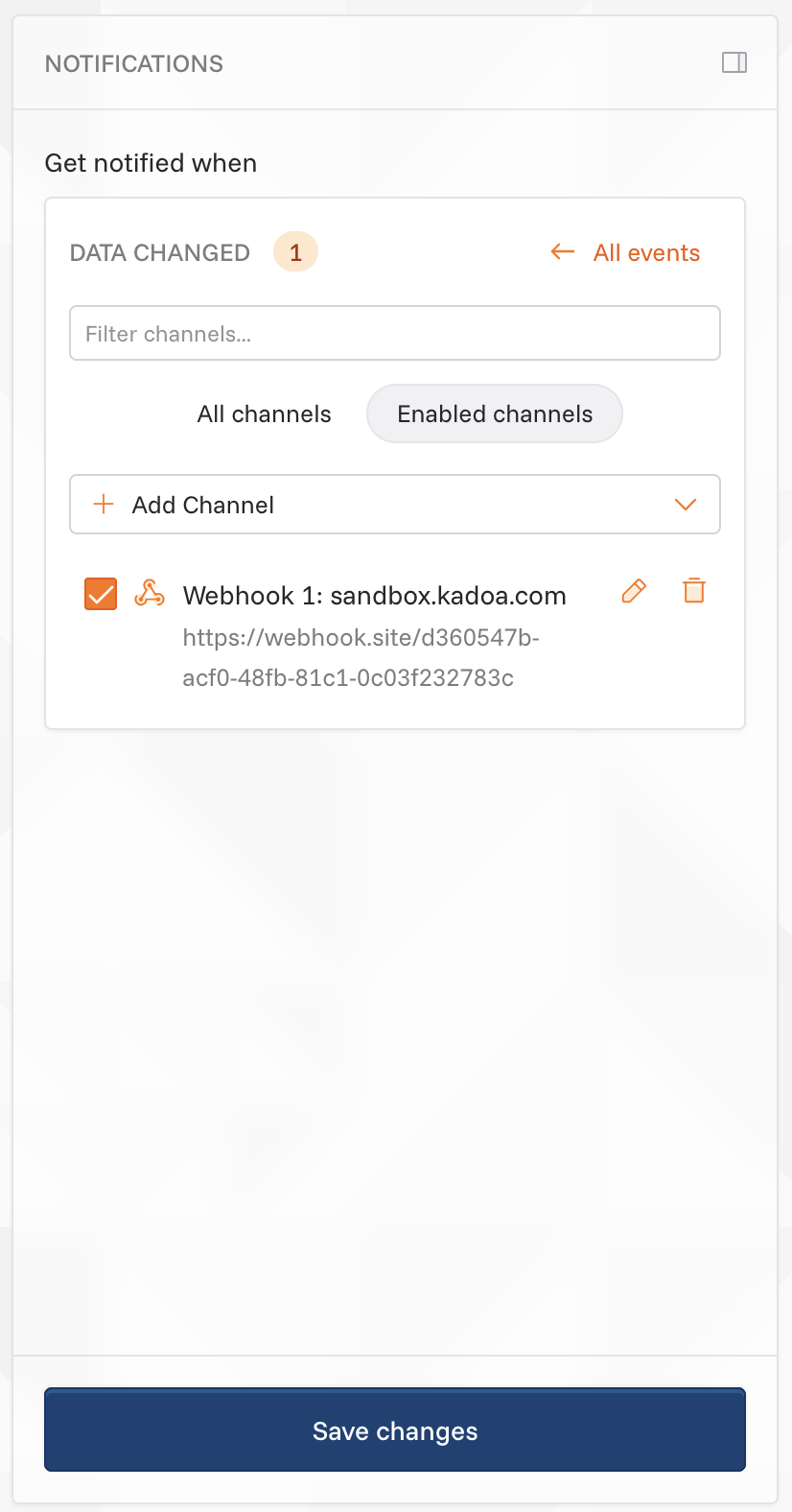Click the webhook icon for sandbox.kadoa.com
Image resolution: width=792 pixels, height=1512 pixels.
click(150, 594)
